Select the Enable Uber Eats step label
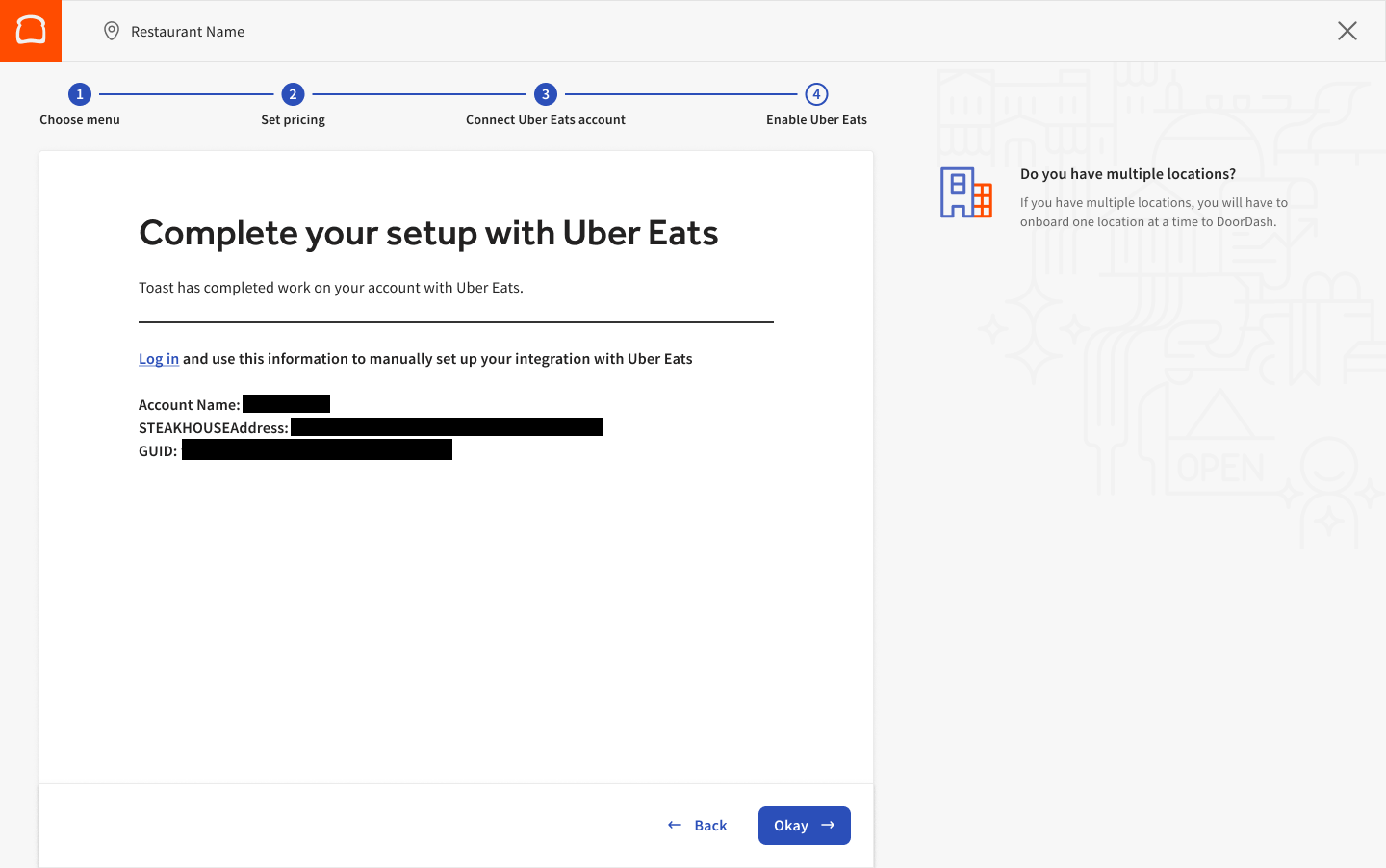The image size is (1386, 868). [815, 119]
